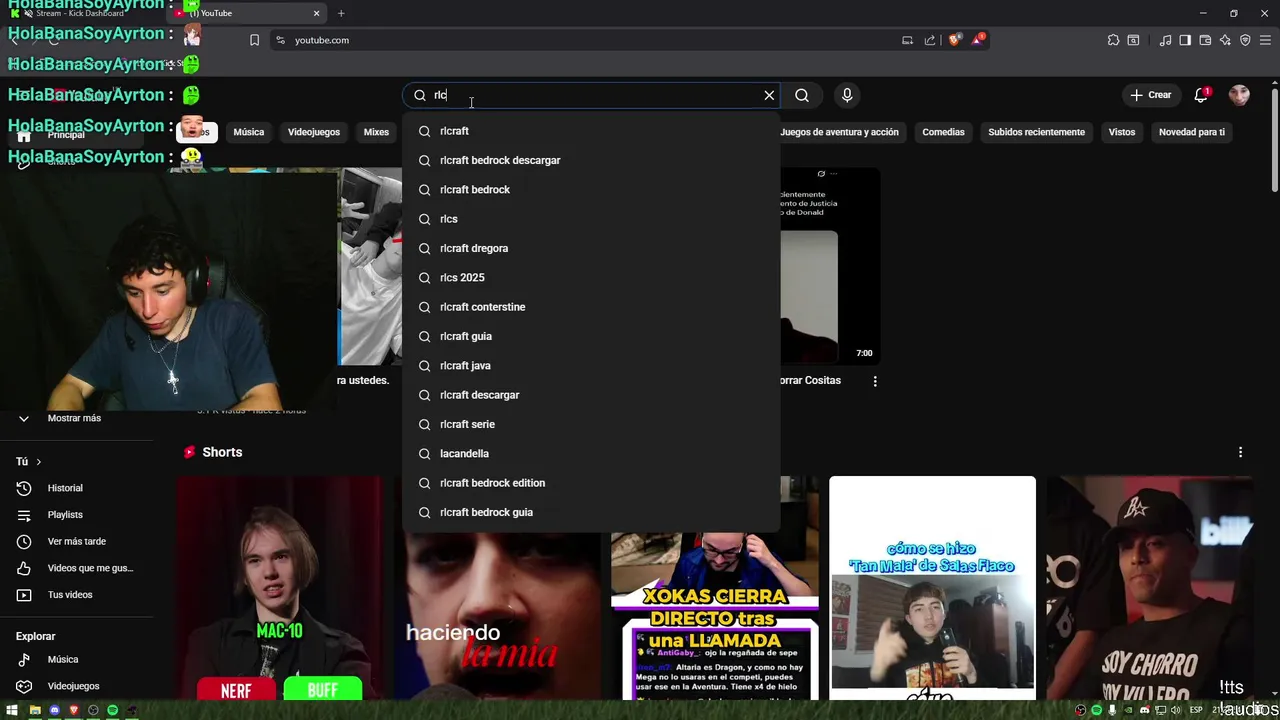
Task: Open Tus videos in sidebar
Action: pos(76,595)
